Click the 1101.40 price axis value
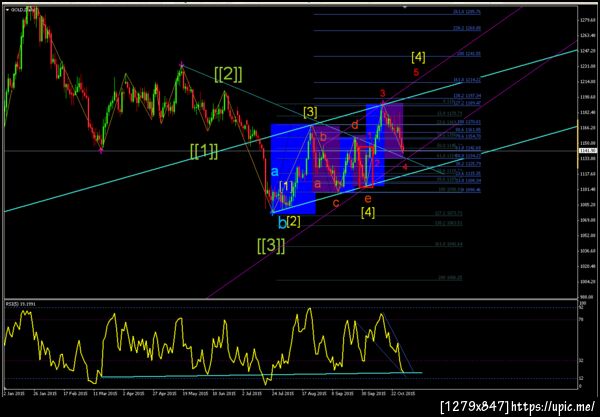The image size is (600, 417). tap(588, 189)
